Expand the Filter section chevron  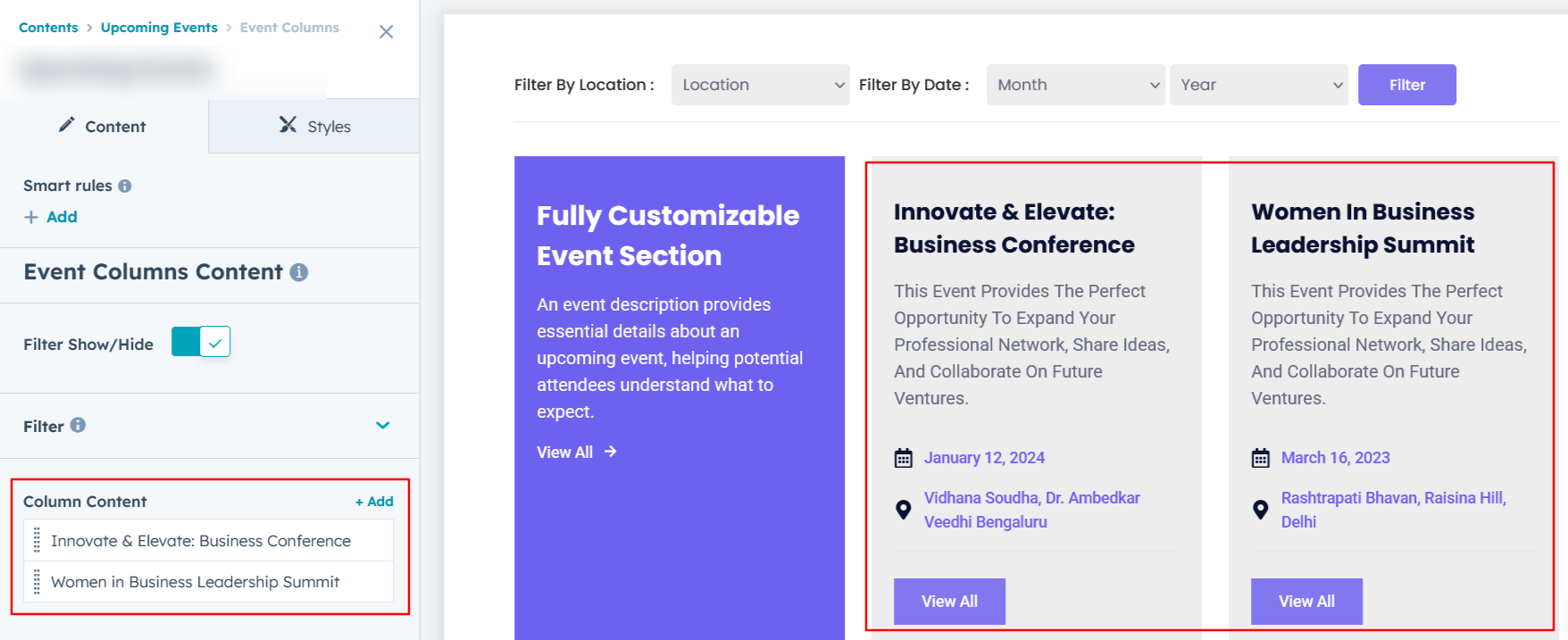tap(383, 426)
